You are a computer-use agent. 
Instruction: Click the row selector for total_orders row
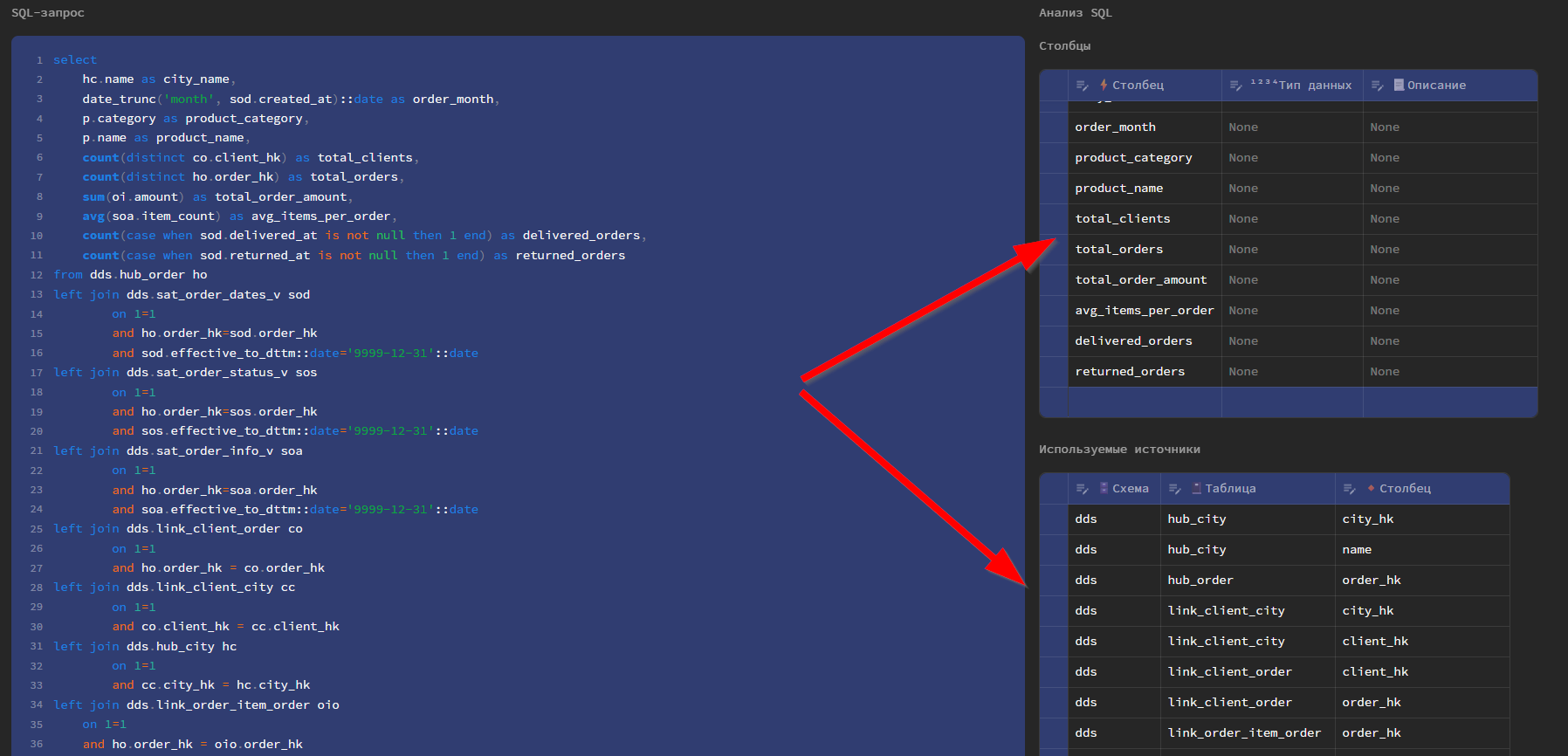tap(1054, 250)
